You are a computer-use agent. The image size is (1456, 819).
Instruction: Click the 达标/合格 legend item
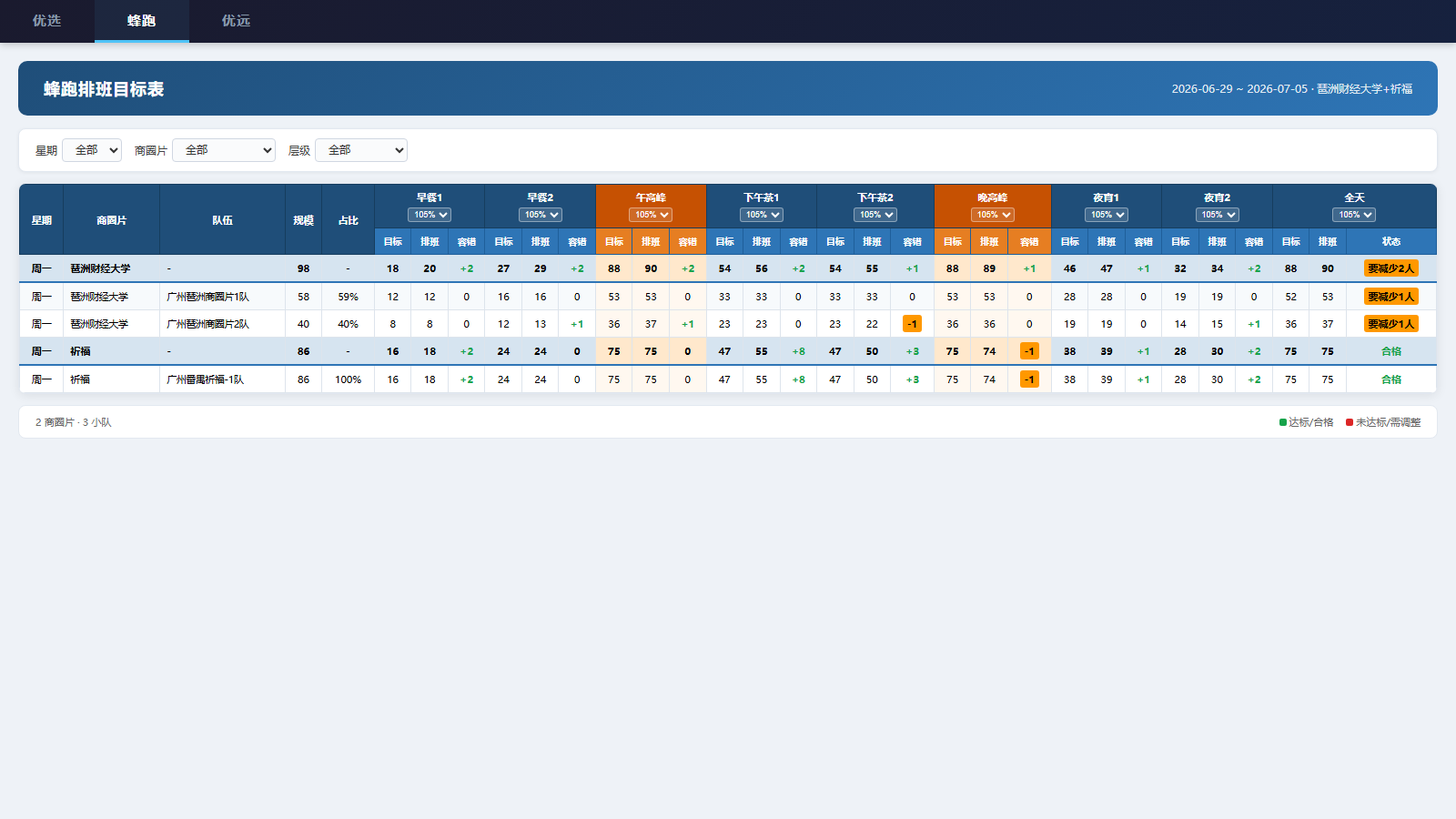point(1307,422)
